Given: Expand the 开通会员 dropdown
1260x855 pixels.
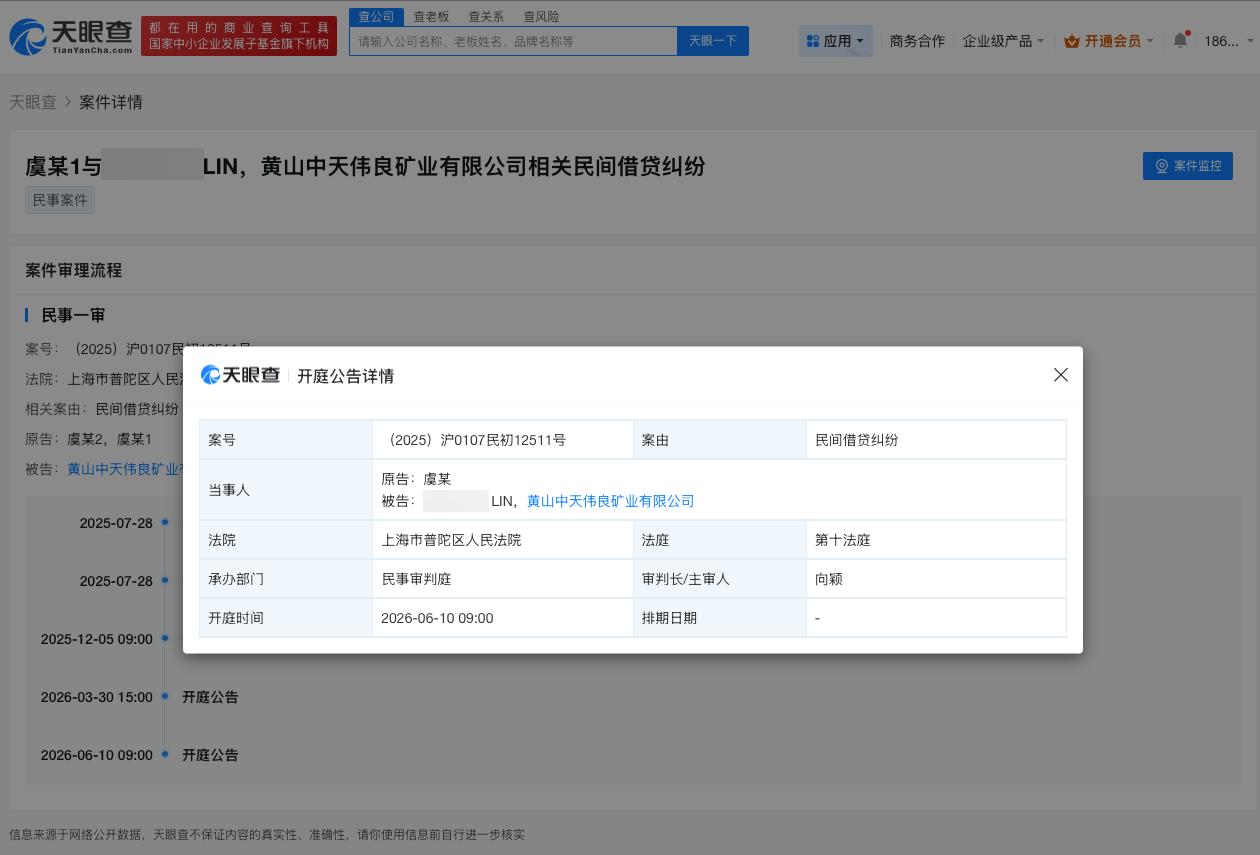Looking at the screenshot, I should [1108, 41].
